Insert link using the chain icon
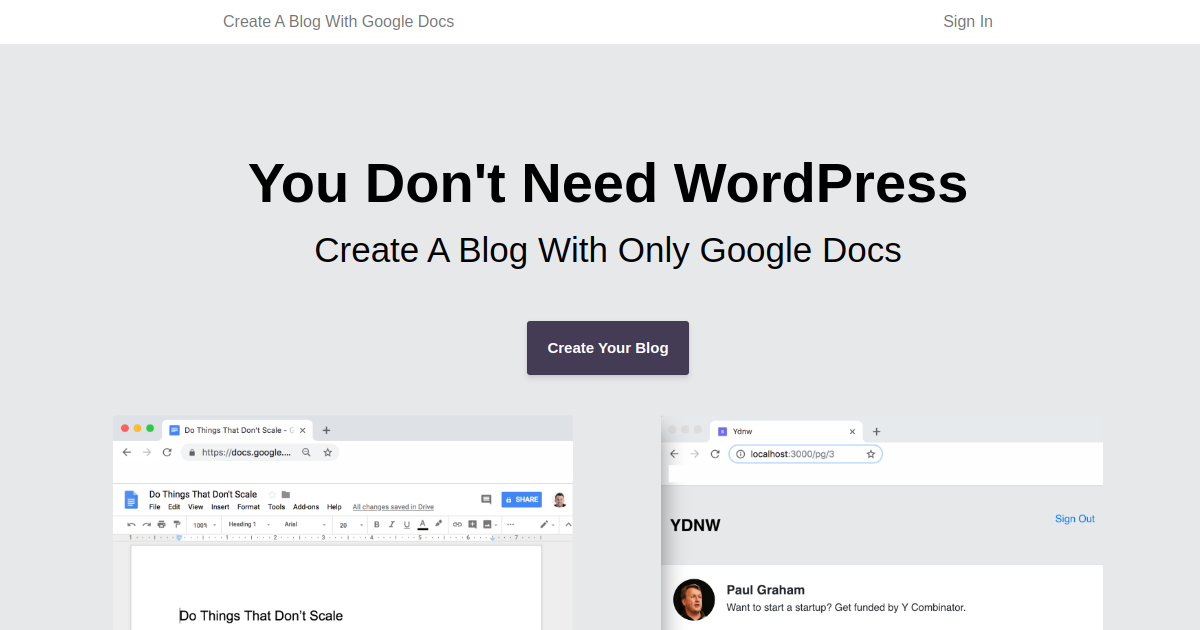This screenshot has width=1200, height=630. click(457, 524)
